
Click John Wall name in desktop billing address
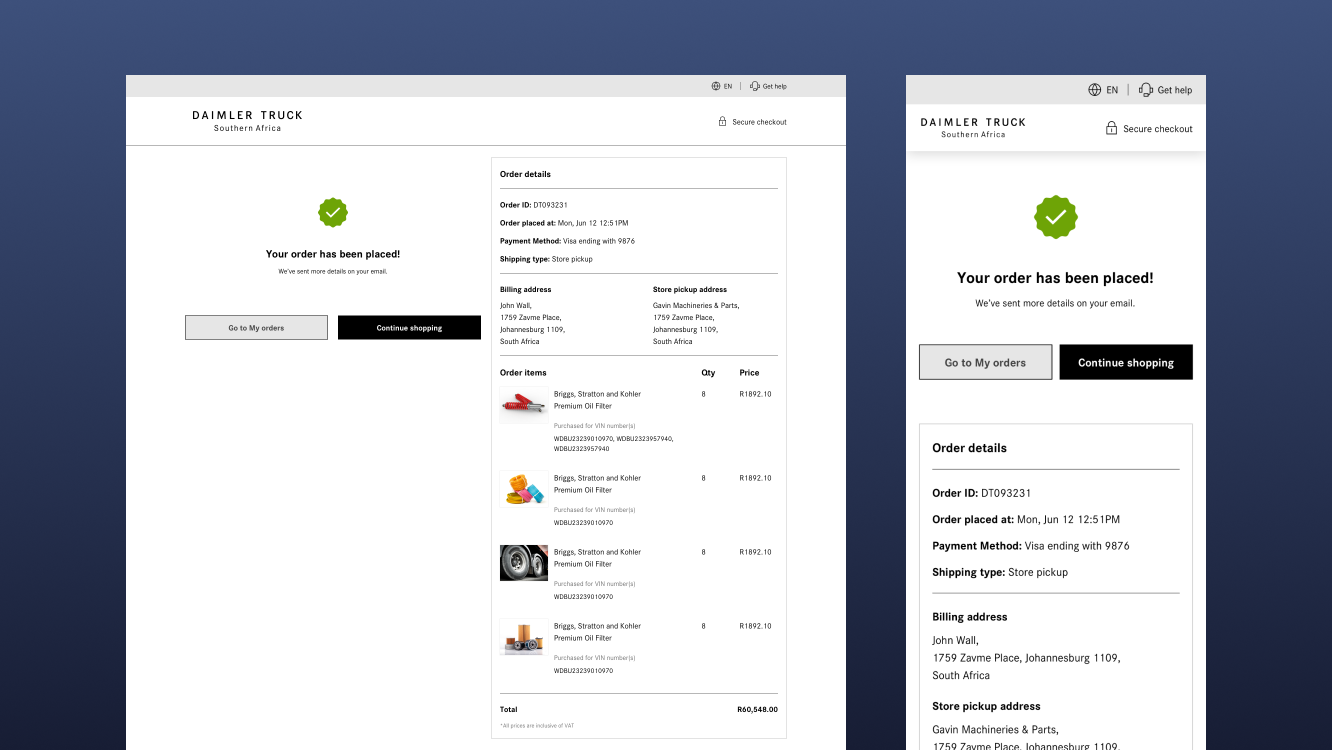pyautogui.click(x=516, y=306)
